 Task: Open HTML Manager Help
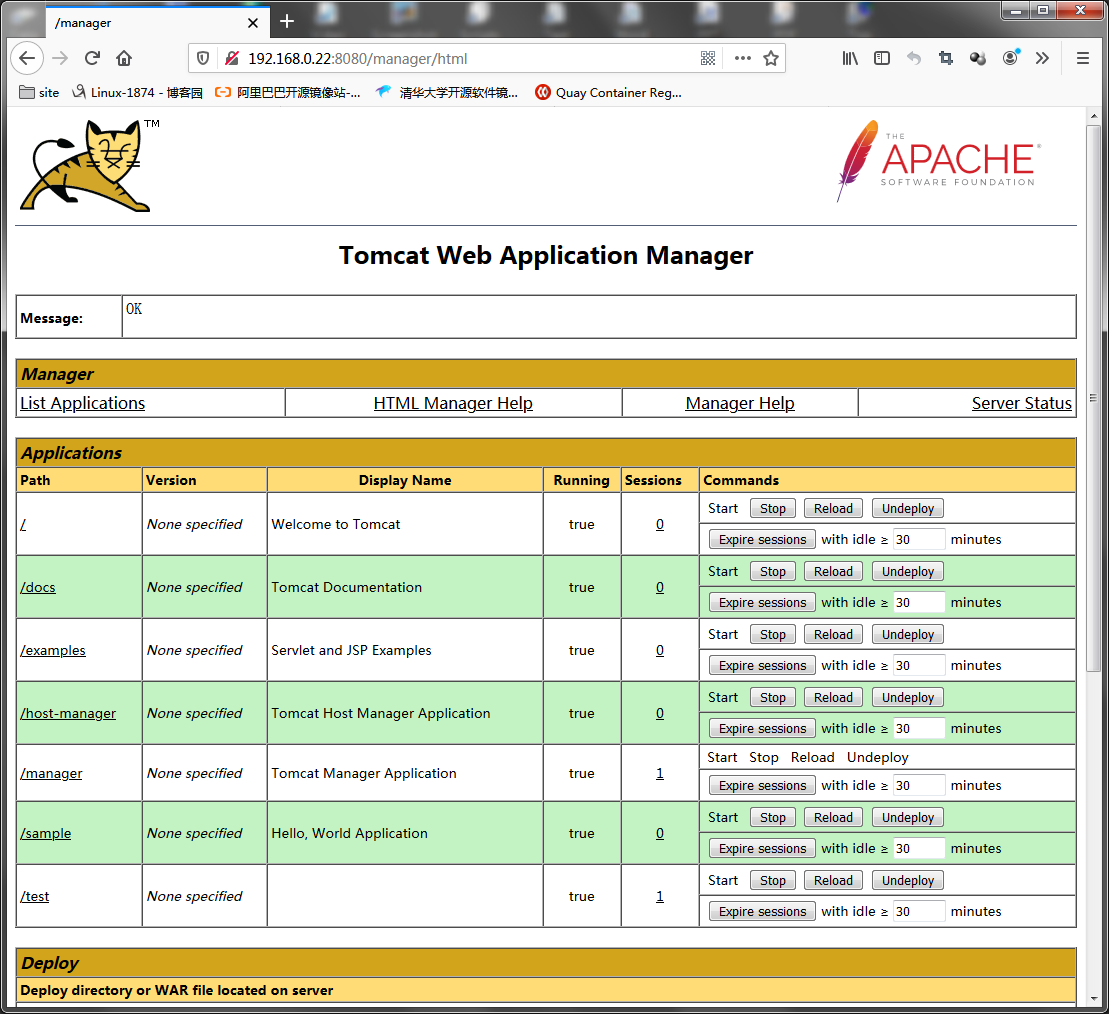(453, 403)
